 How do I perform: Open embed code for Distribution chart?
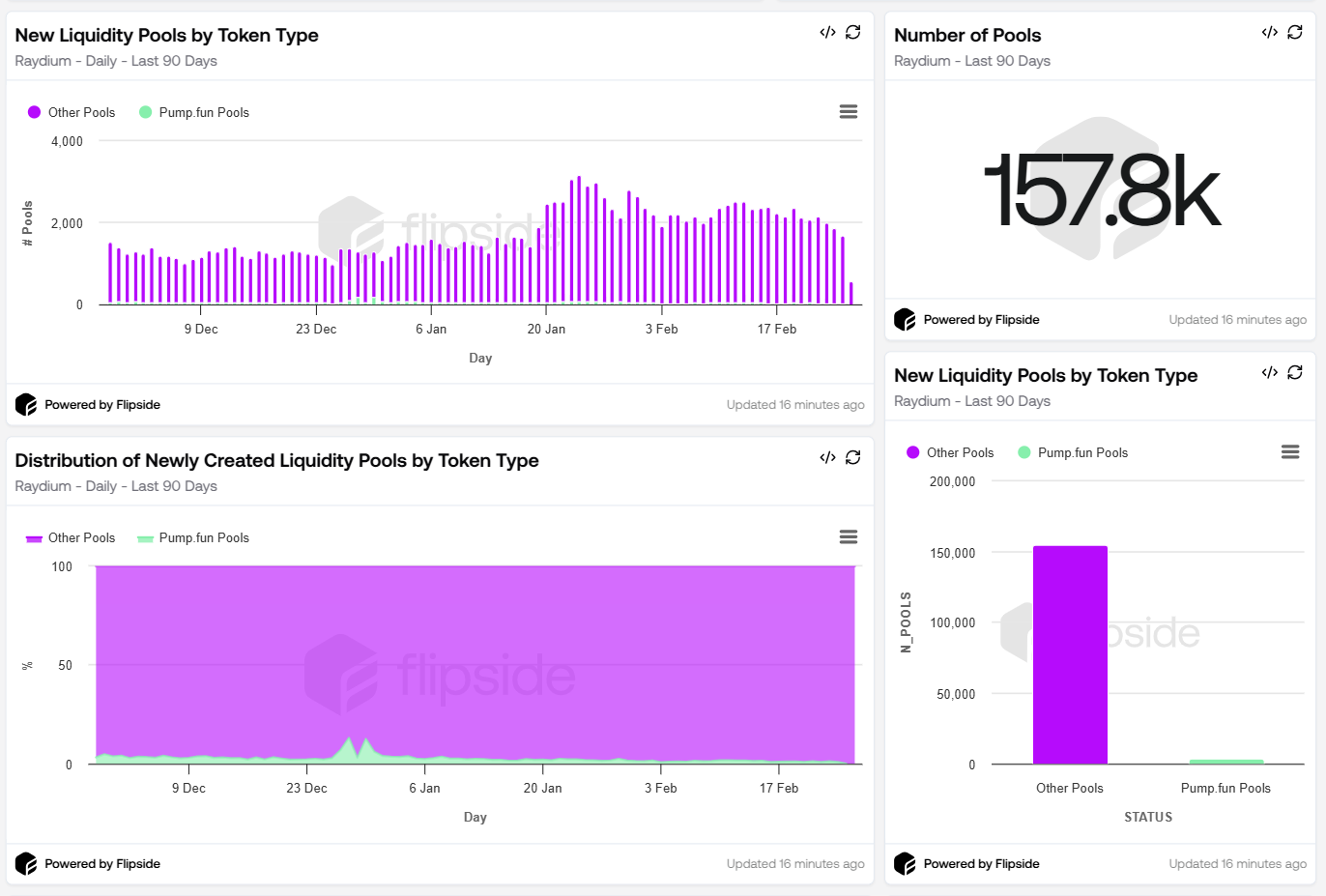[827, 457]
